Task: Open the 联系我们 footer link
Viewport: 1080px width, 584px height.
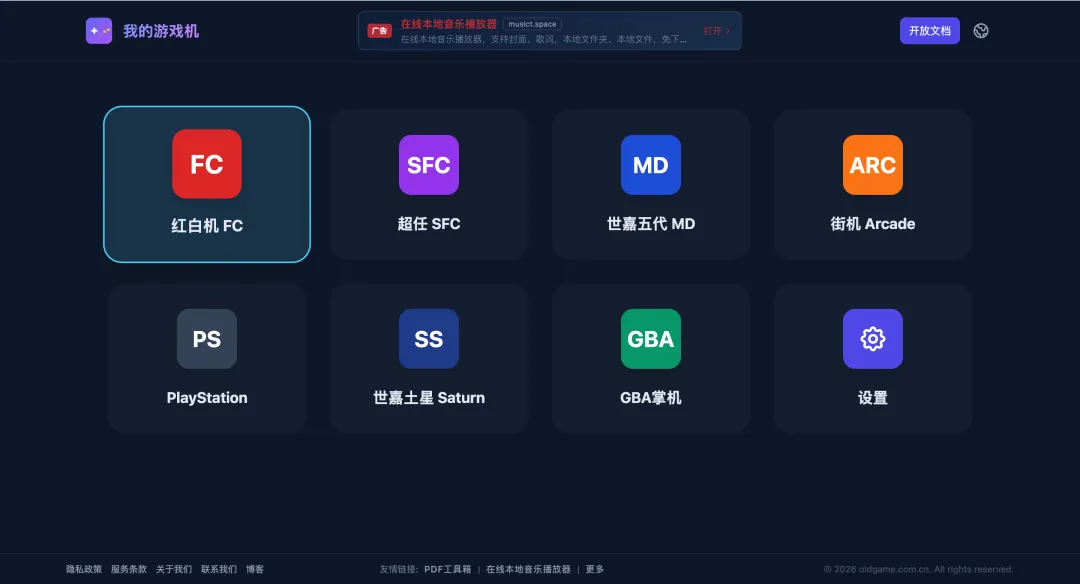Action: pyautogui.click(x=219, y=570)
